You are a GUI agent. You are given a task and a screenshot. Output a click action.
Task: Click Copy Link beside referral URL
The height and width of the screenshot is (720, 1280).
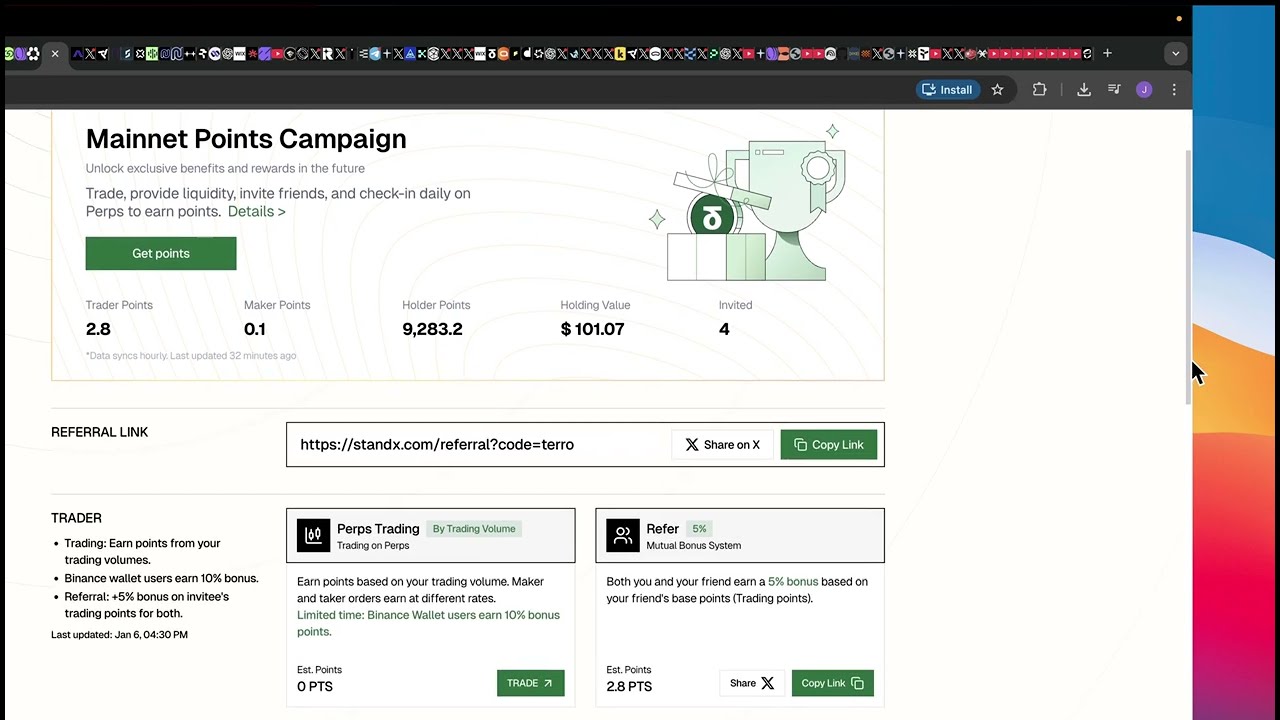[x=829, y=445]
